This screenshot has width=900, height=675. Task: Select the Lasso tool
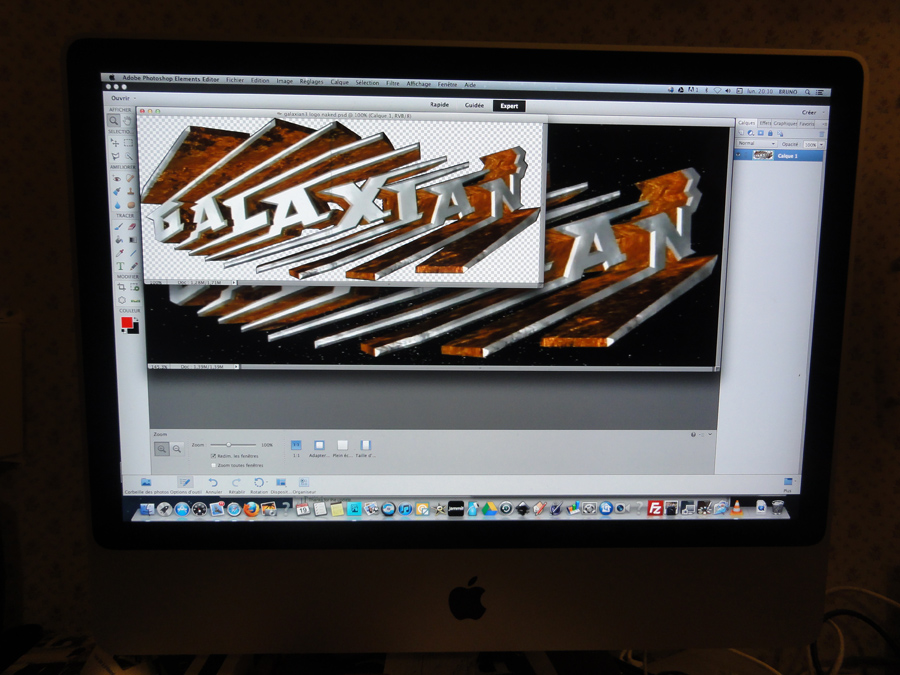click(x=115, y=156)
